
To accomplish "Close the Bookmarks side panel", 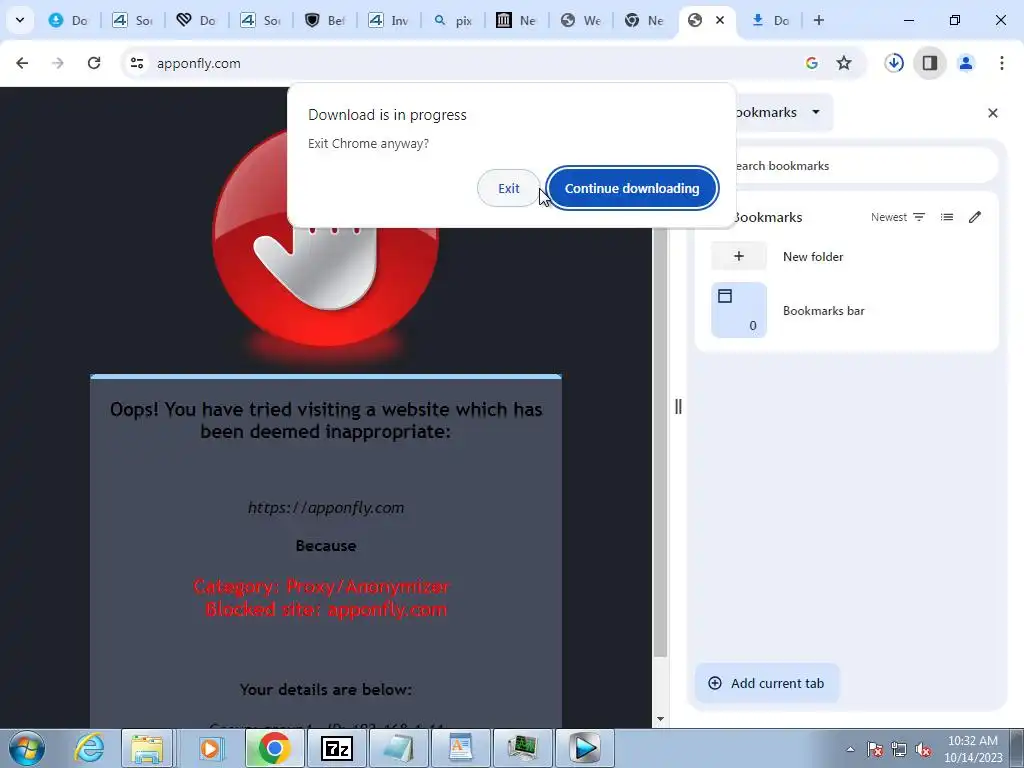I will 993,113.
